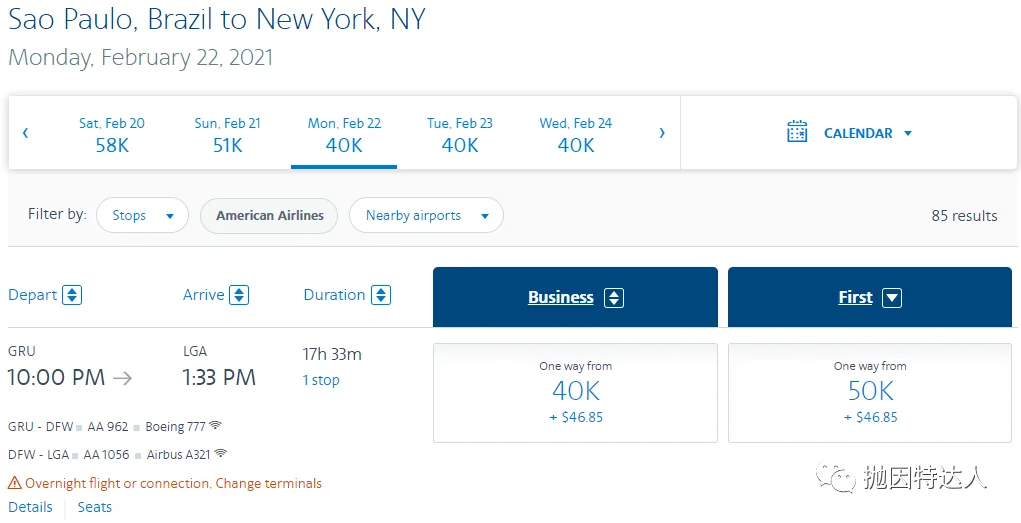Sort flights by Duration icon

381,295
